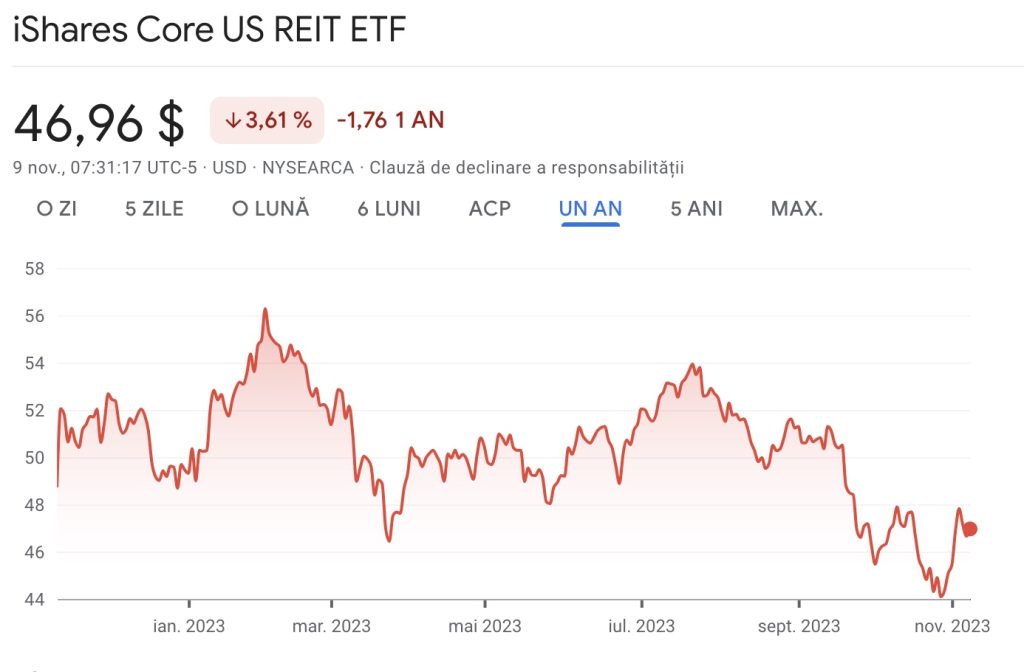Click the active "UN AN" tab

[x=590, y=208]
